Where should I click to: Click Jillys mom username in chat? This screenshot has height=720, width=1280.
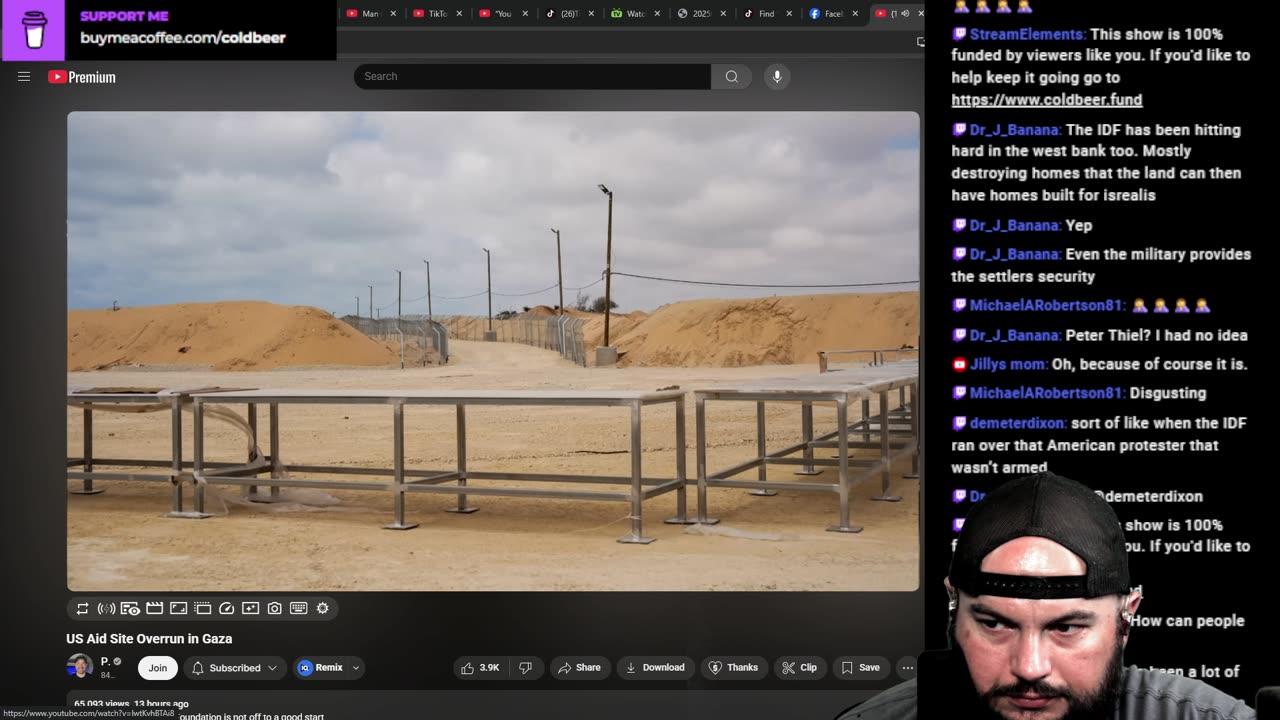(1007, 364)
